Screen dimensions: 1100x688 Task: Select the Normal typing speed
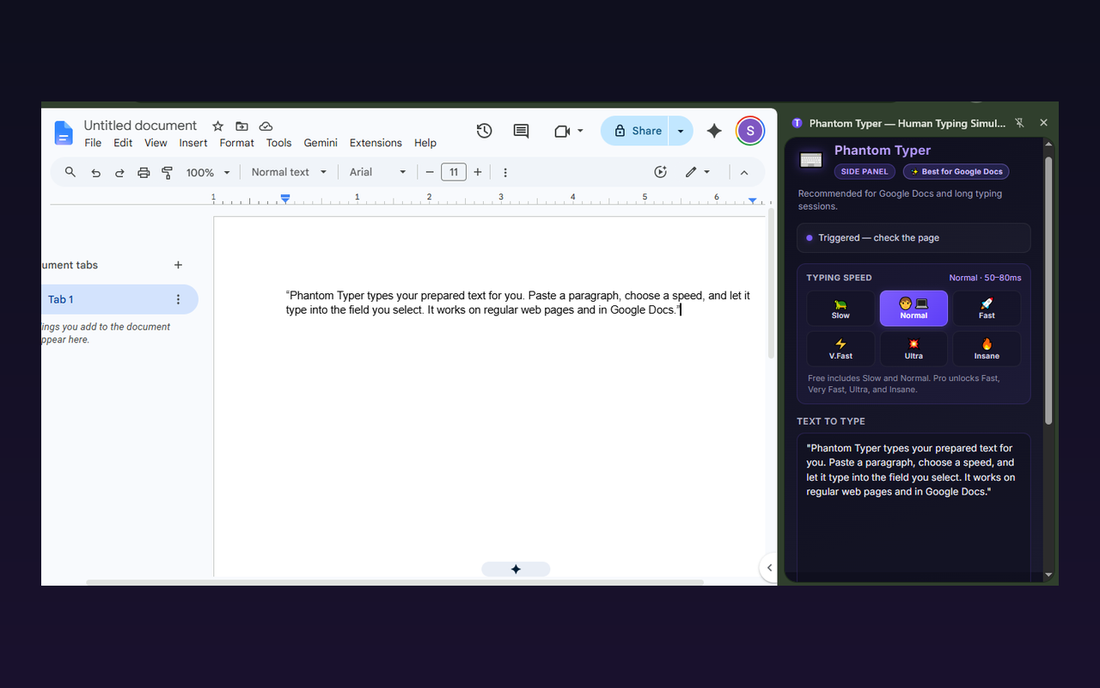coord(913,309)
